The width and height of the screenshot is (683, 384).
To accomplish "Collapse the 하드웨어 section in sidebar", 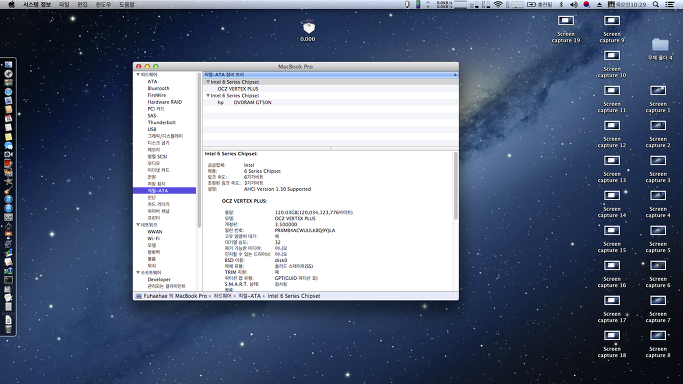I will 138,75.
